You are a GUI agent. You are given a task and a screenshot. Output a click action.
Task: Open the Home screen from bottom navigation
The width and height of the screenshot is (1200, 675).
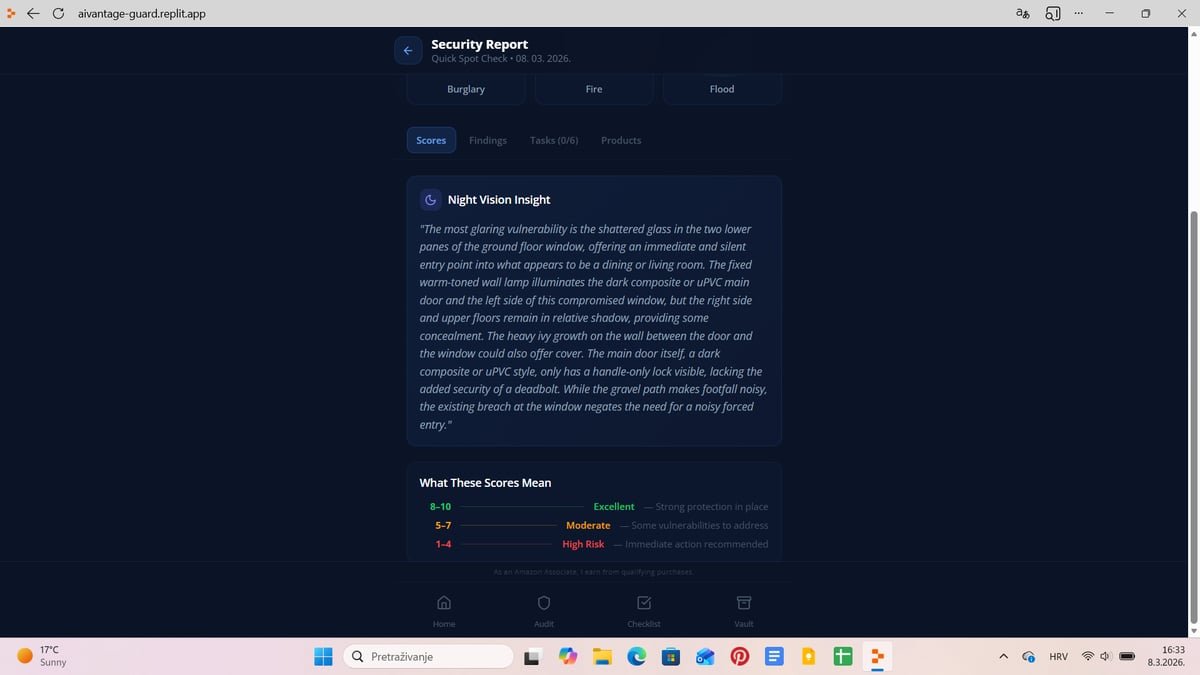443,610
